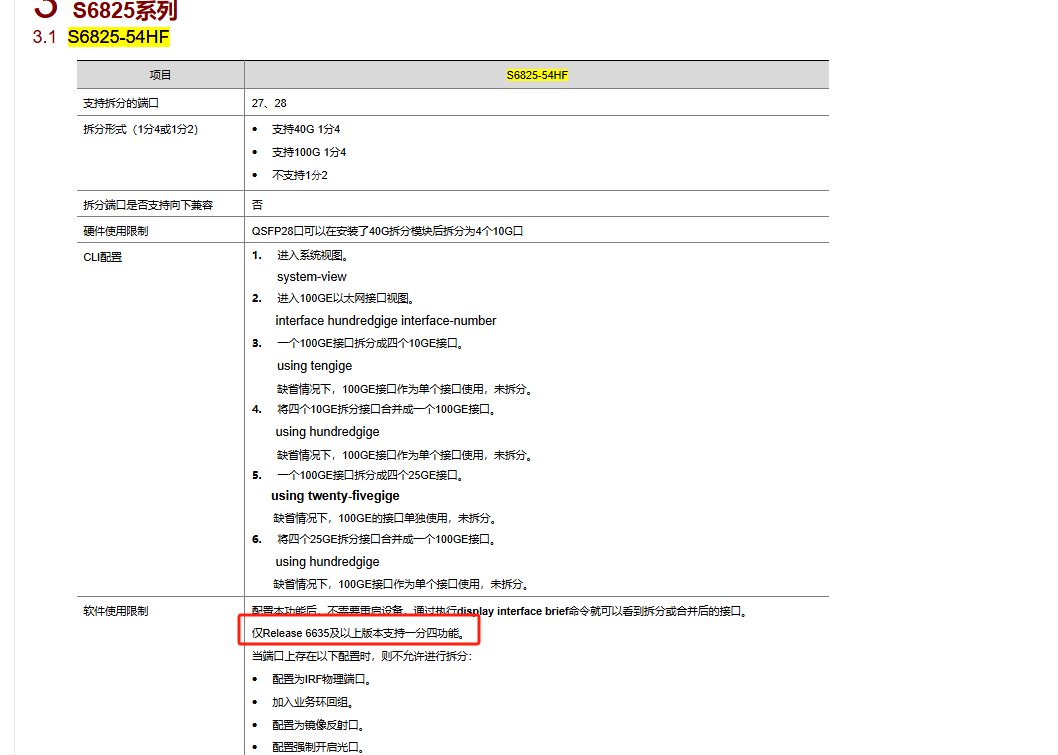
Task: Click the value 27、28
Action: click(269, 103)
